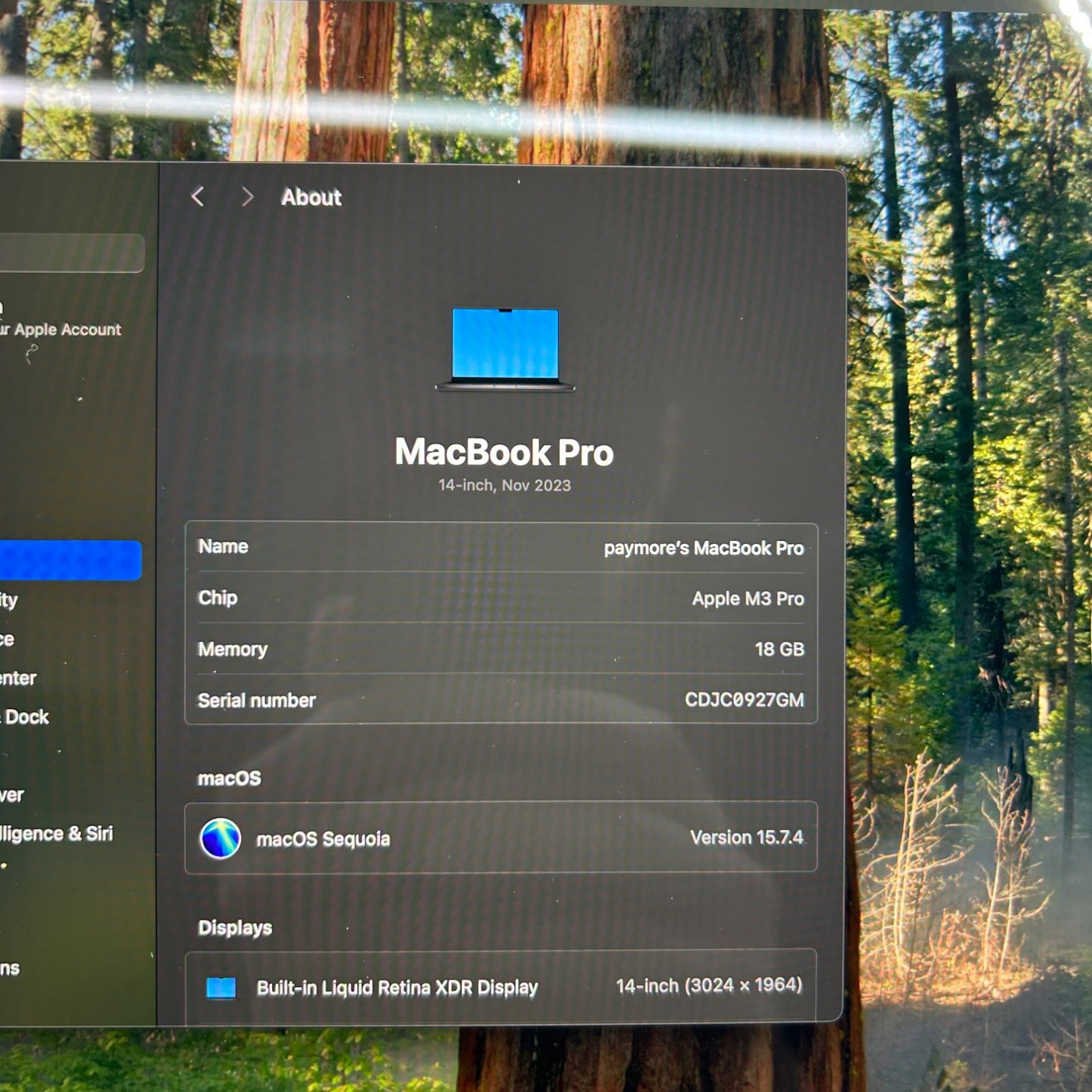This screenshot has width=1092, height=1092.
Task: Click the 18 GB memory value
Action: pyautogui.click(x=779, y=649)
